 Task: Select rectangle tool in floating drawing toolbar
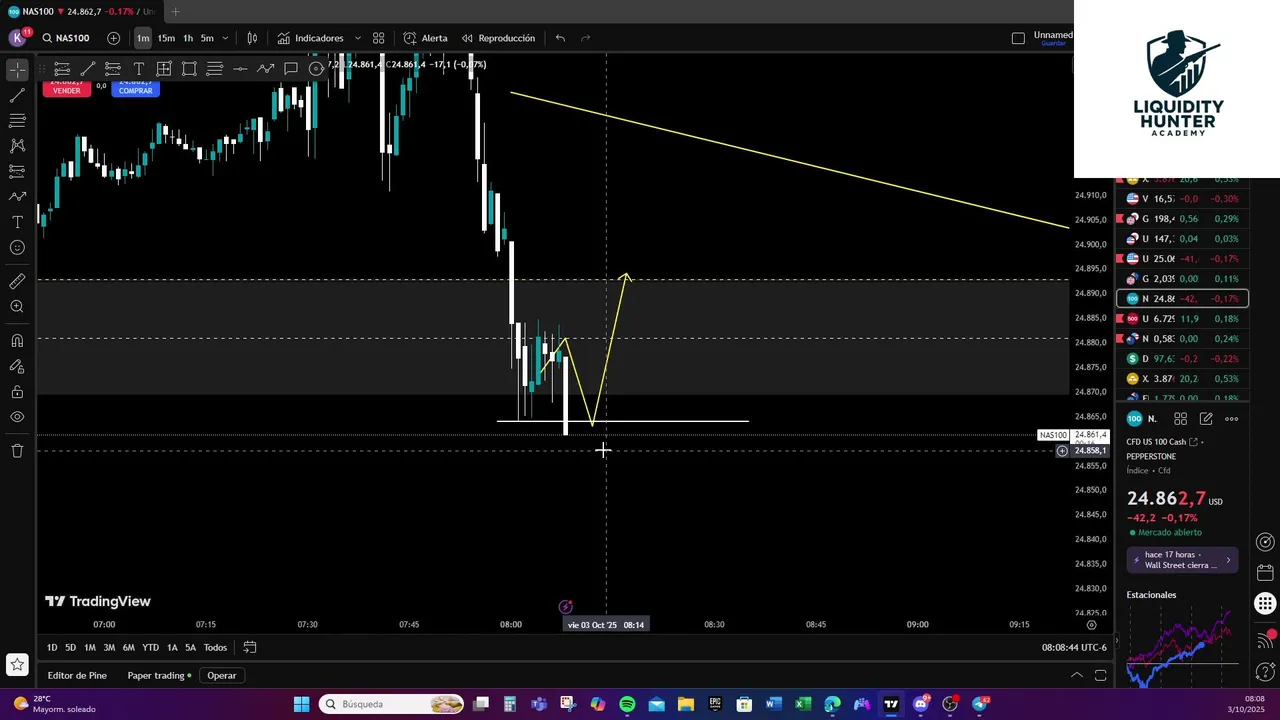point(189,69)
